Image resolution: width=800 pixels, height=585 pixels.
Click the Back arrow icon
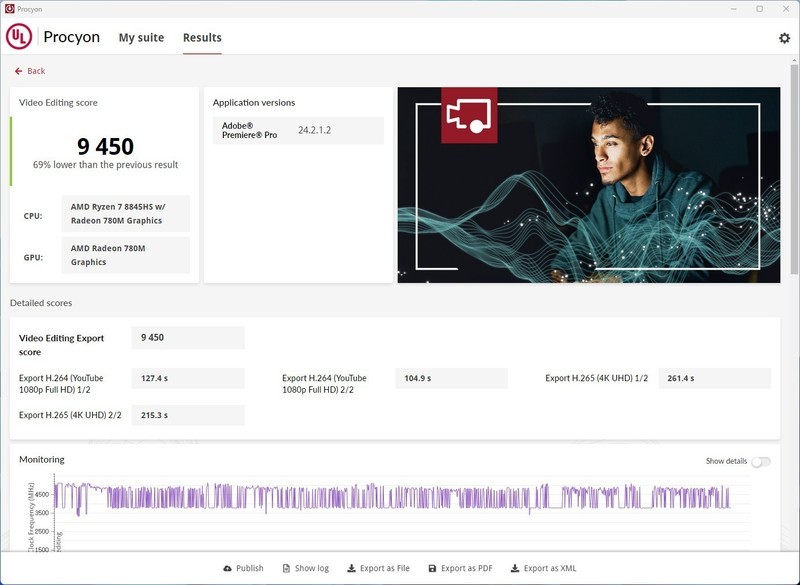[x=19, y=71]
